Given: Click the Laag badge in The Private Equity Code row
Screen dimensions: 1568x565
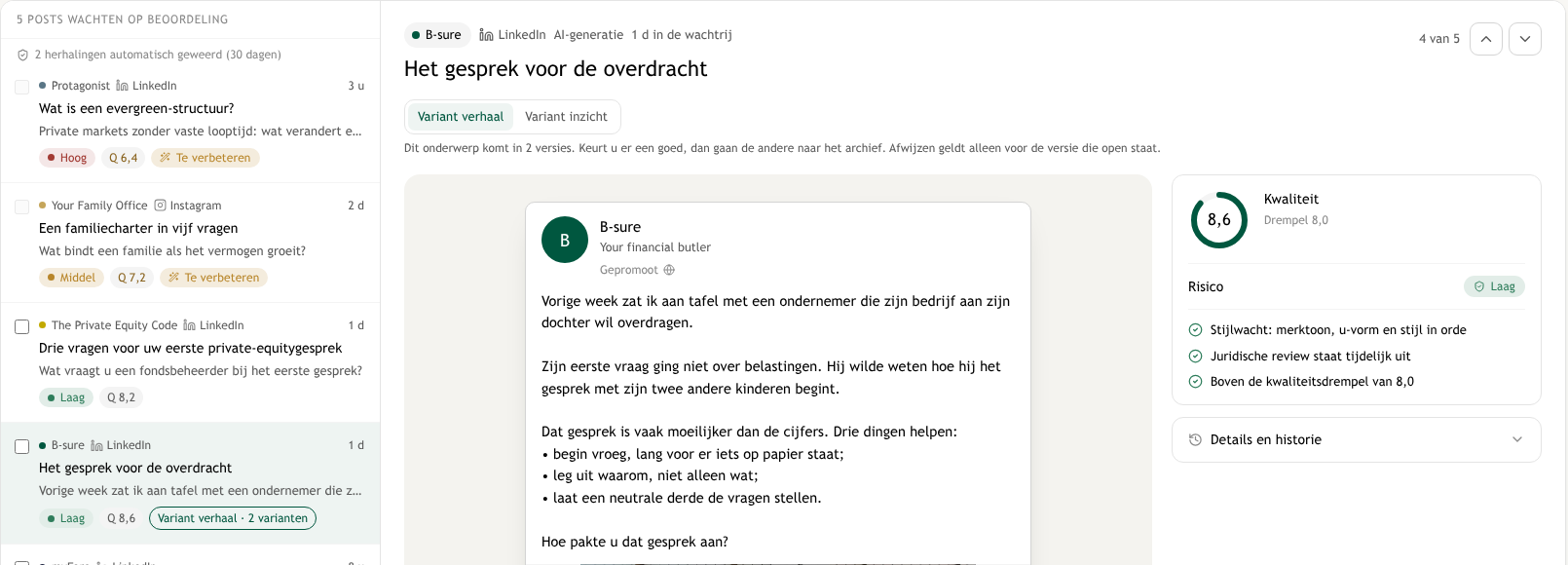Looking at the screenshot, I should tap(66, 397).
